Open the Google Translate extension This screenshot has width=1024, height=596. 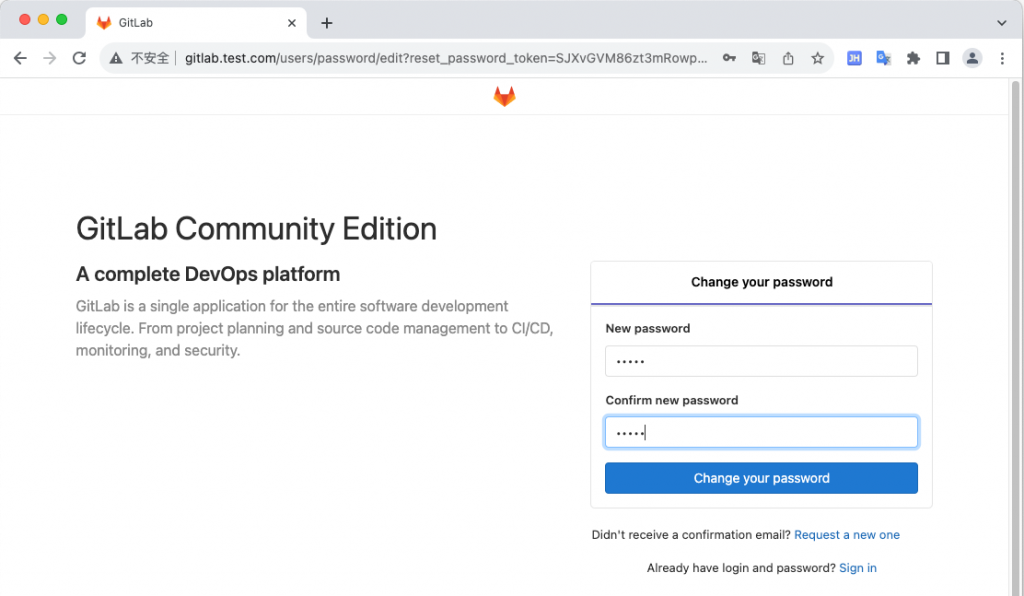point(883,58)
